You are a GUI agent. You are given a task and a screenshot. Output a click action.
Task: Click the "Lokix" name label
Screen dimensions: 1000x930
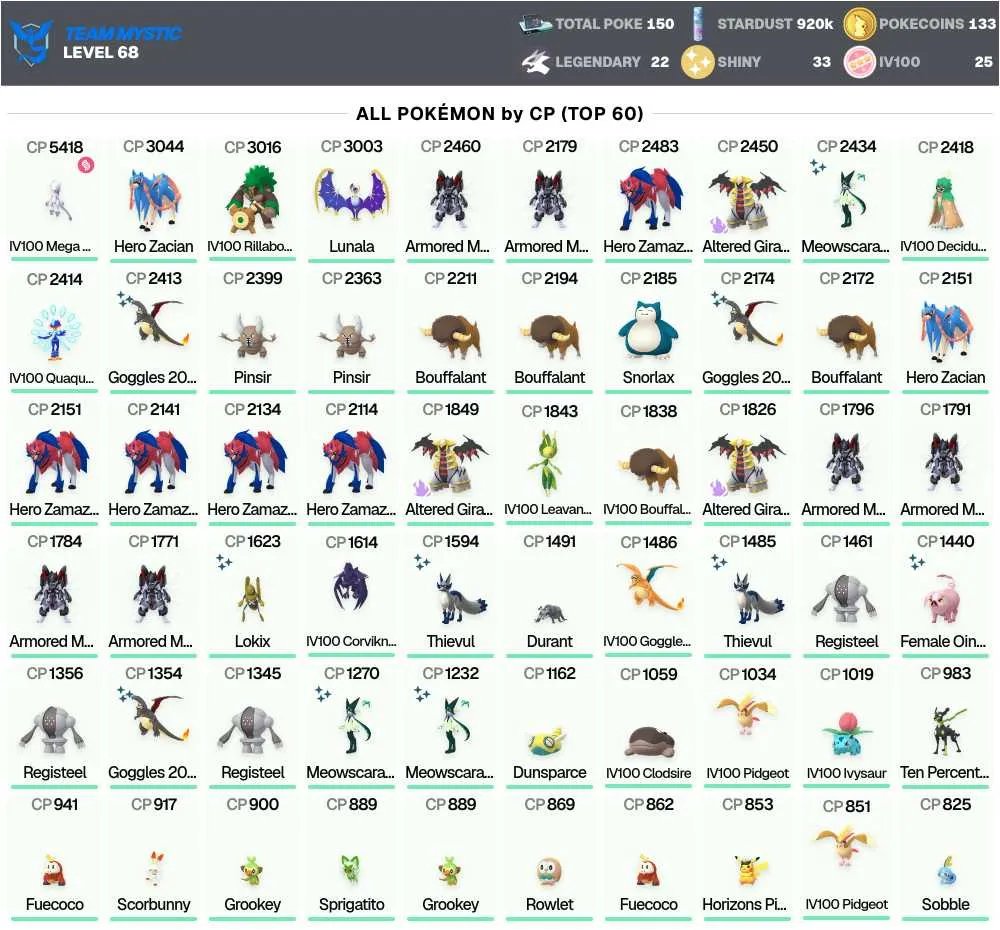(x=253, y=641)
